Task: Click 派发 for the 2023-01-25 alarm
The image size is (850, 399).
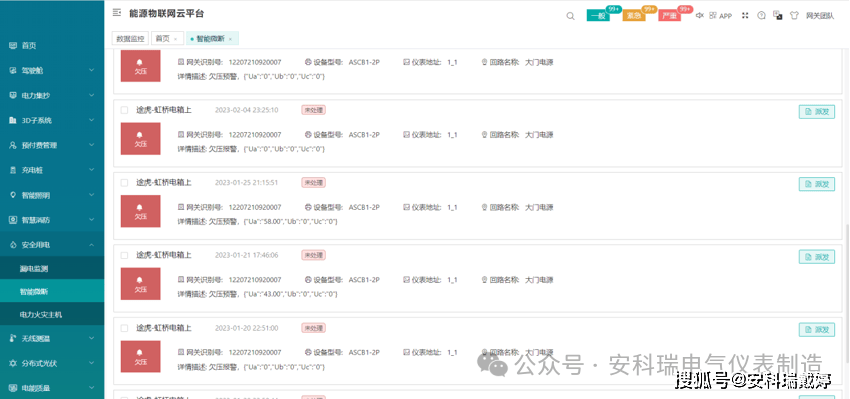Action: (817, 184)
